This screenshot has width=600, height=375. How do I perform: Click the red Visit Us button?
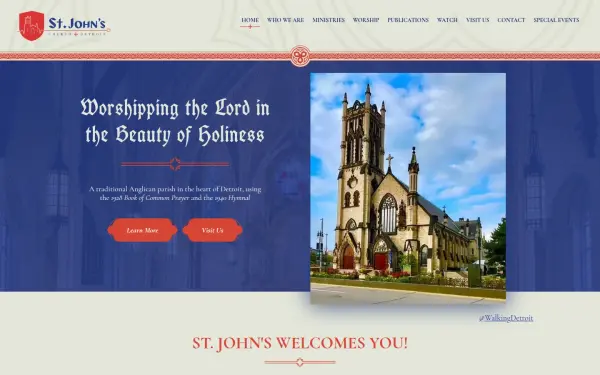pyautogui.click(x=212, y=230)
